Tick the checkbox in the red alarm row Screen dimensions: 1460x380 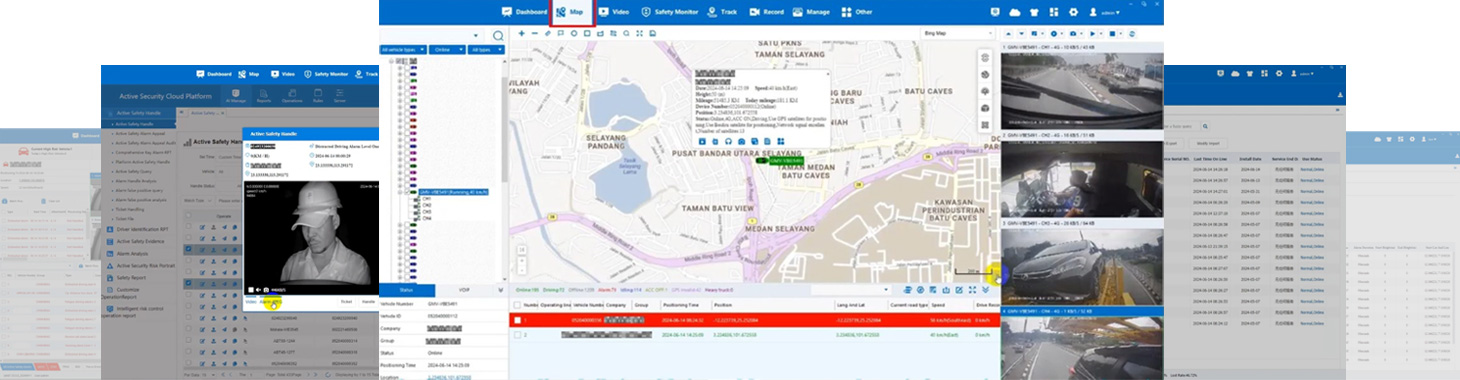pyautogui.click(x=517, y=320)
